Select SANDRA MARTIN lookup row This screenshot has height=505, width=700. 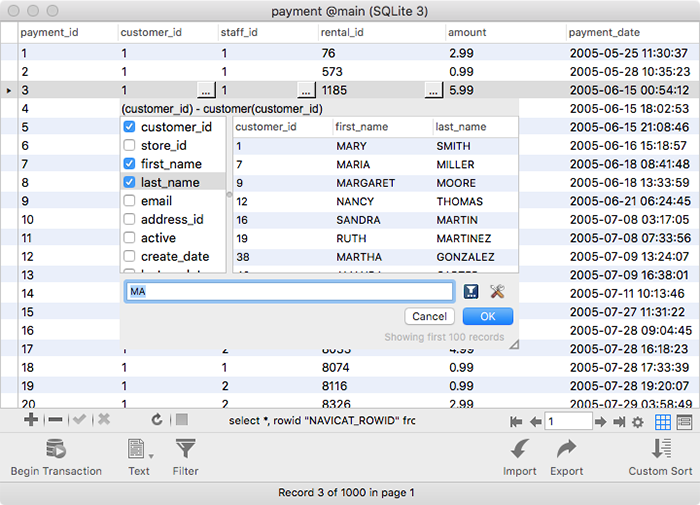(375, 220)
